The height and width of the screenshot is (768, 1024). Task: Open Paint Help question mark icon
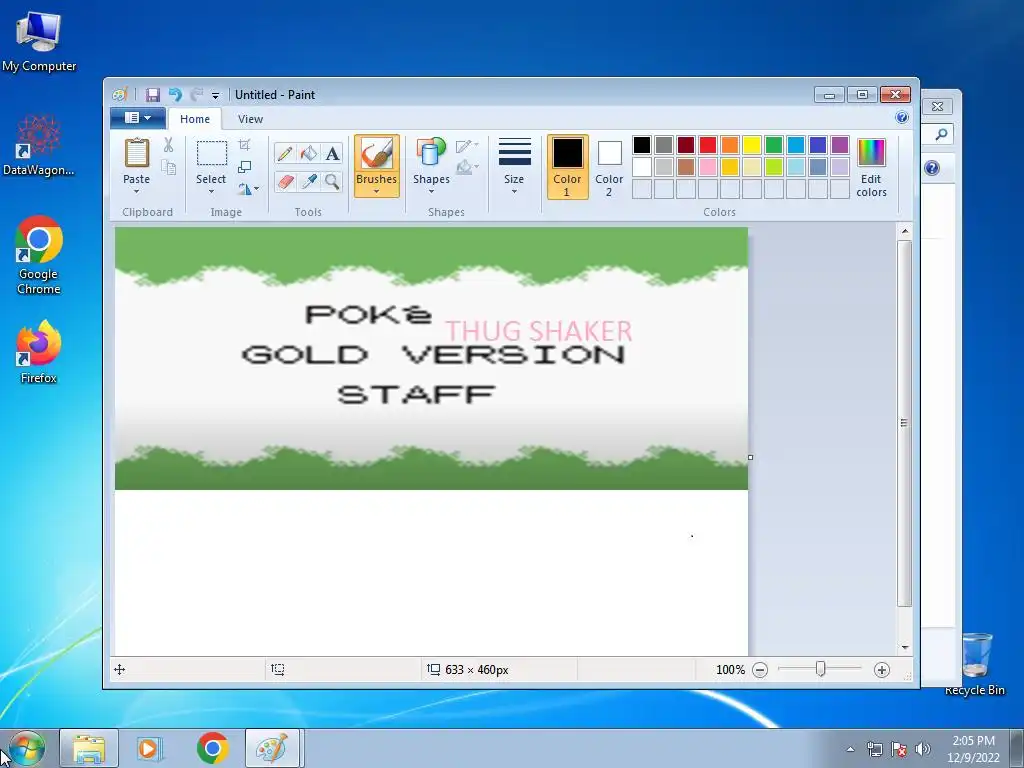[902, 118]
